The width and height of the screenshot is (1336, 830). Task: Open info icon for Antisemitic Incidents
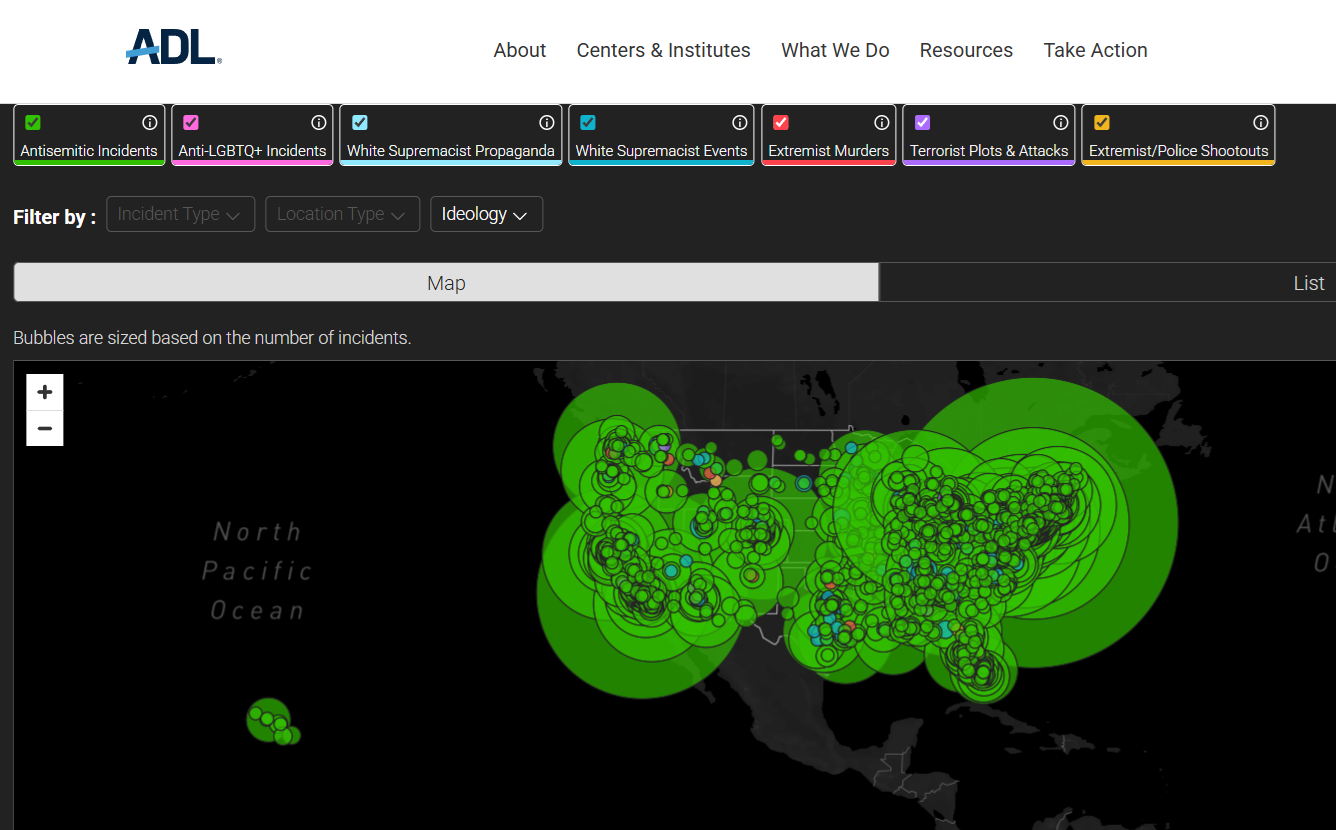click(150, 123)
